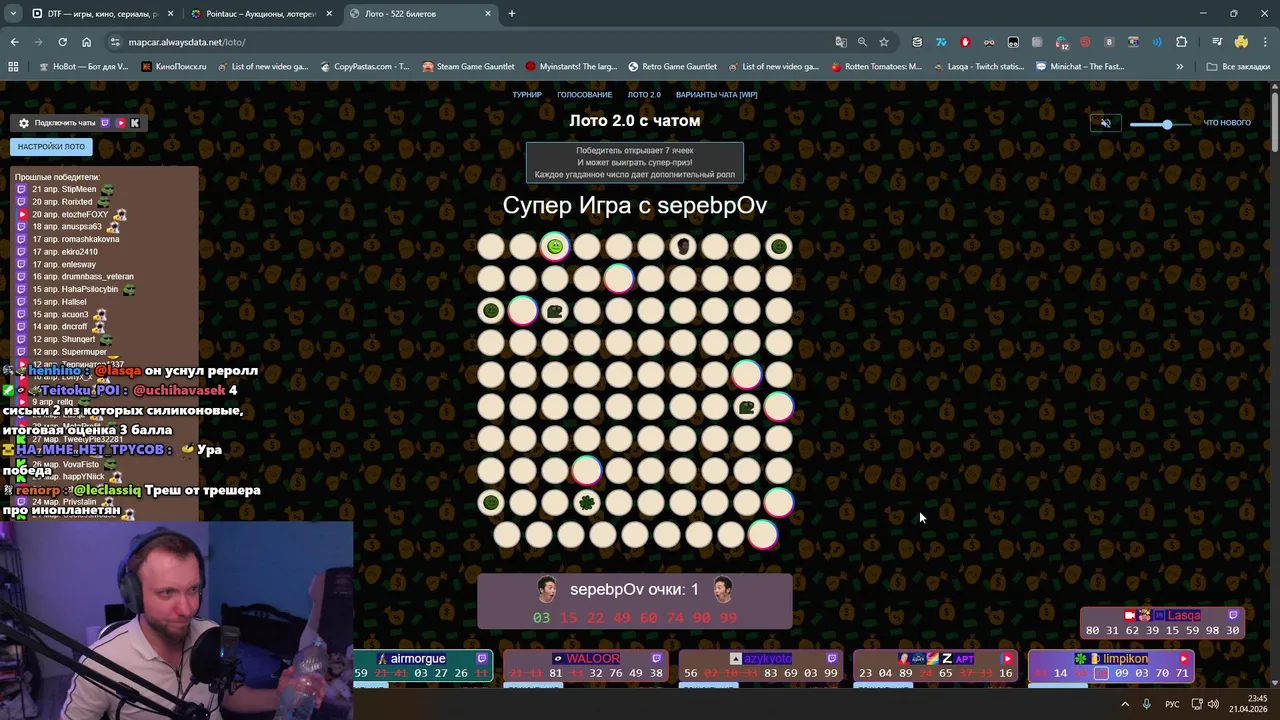Open the WALOOR player ticket
The height and width of the screenshot is (720, 1280).
pos(585,666)
